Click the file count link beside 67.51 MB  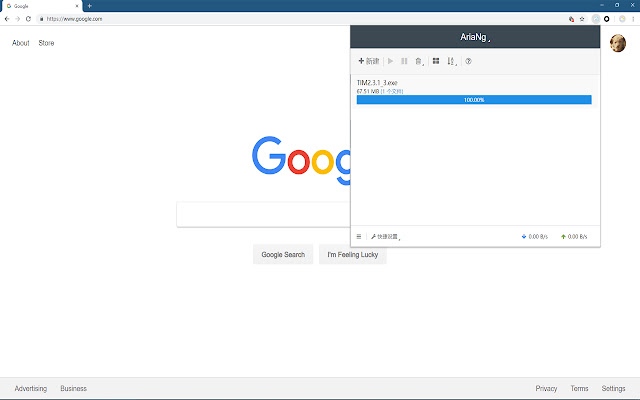(392, 91)
